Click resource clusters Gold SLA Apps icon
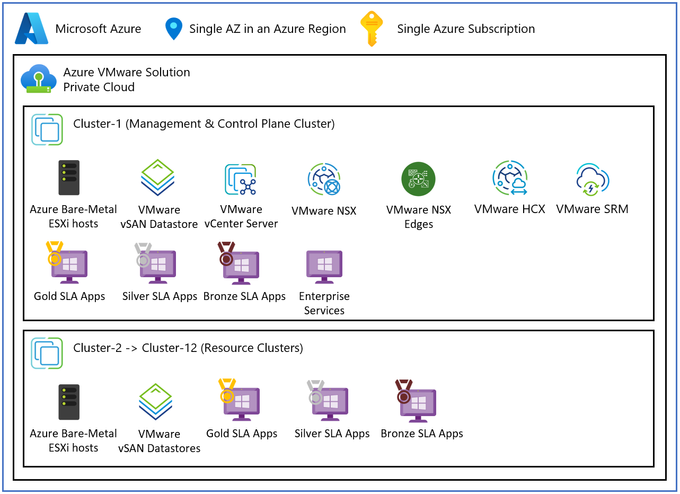 pos(239,400)
